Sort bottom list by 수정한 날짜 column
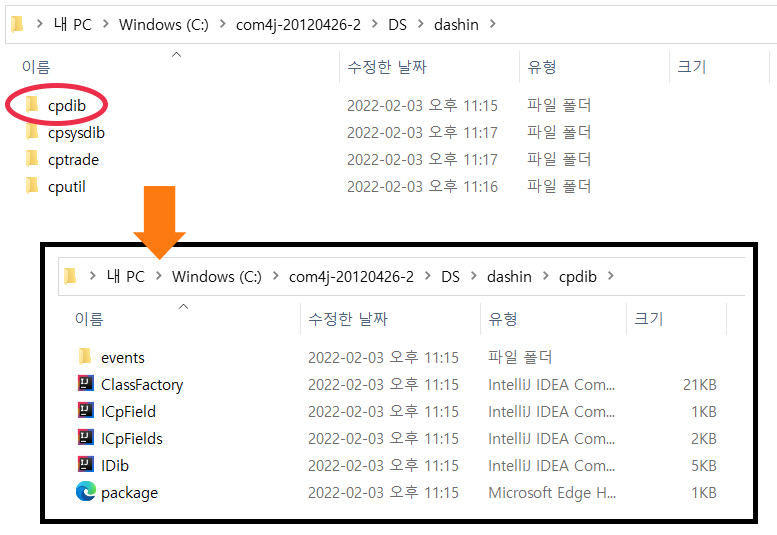Image resolution: width=777 pixels, height=535 pixels. coord(348,319)
